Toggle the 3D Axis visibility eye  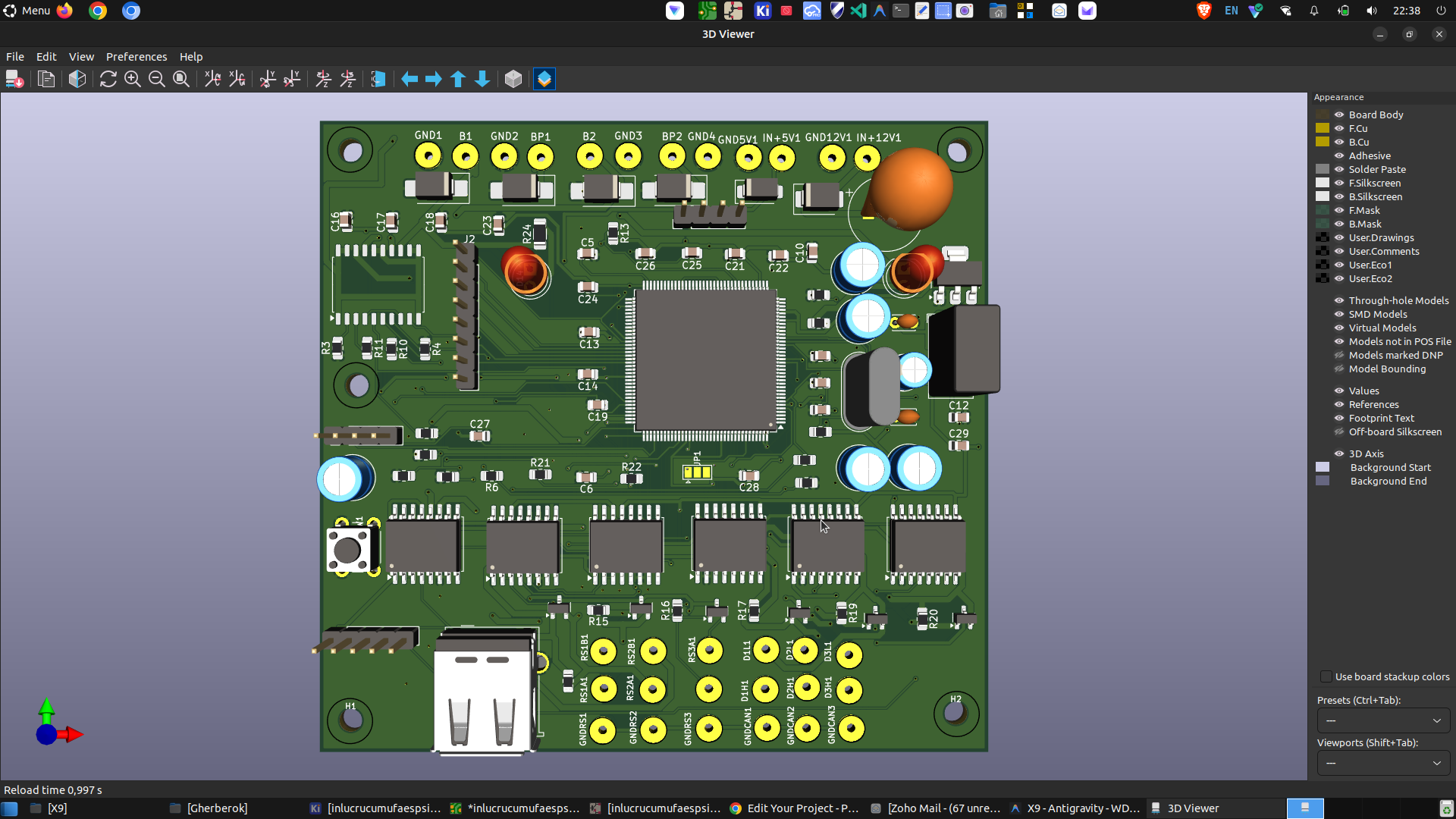click(x=1339, y=453)
